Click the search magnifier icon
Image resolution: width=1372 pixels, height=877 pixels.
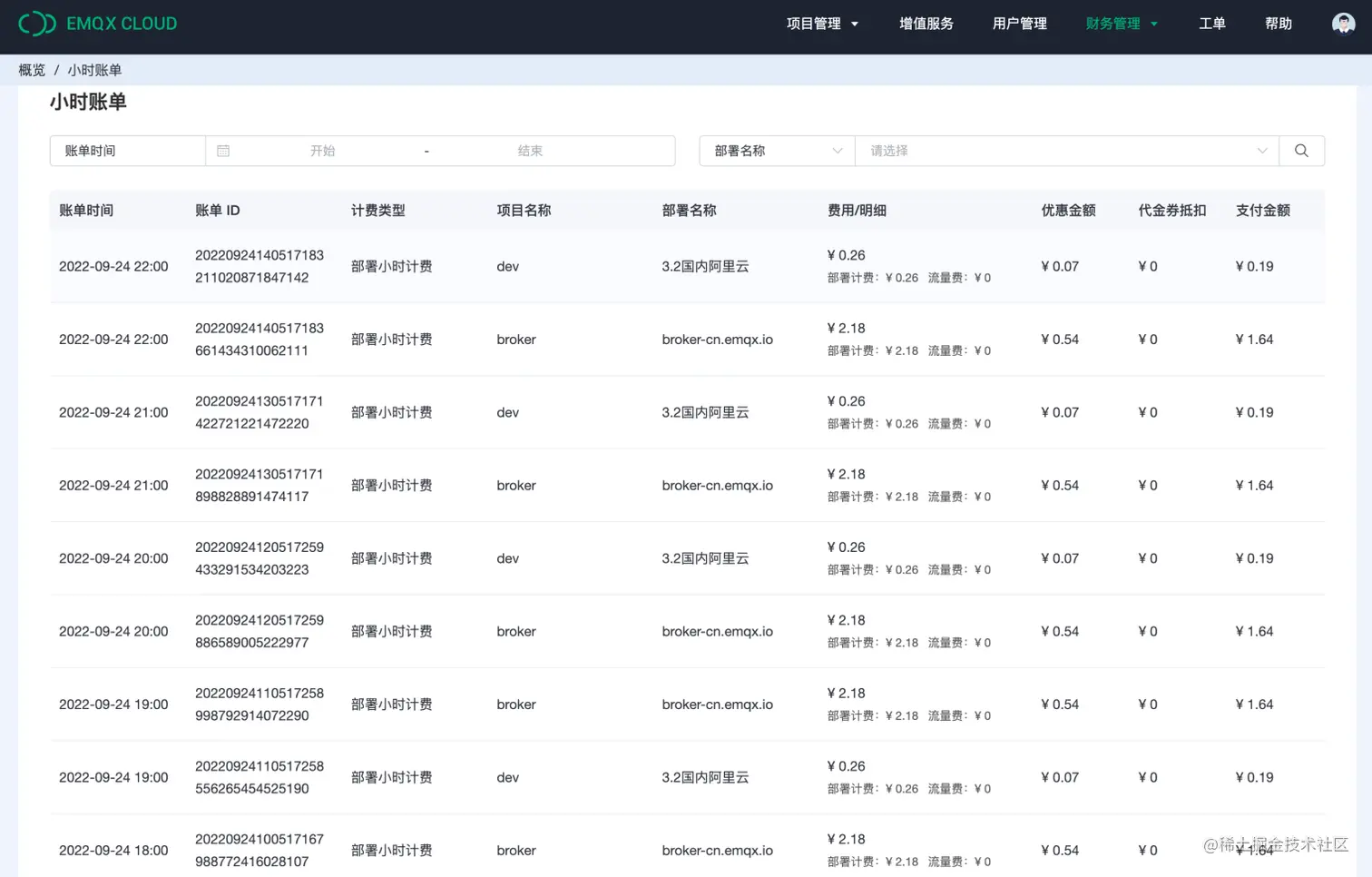[x=1301, y=150]
